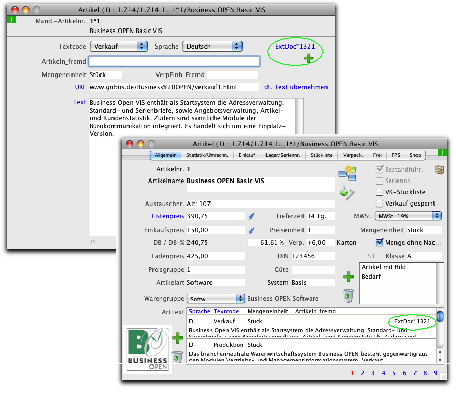
Task: Click the blue Listenpreis label
Action: coord(167,216)
